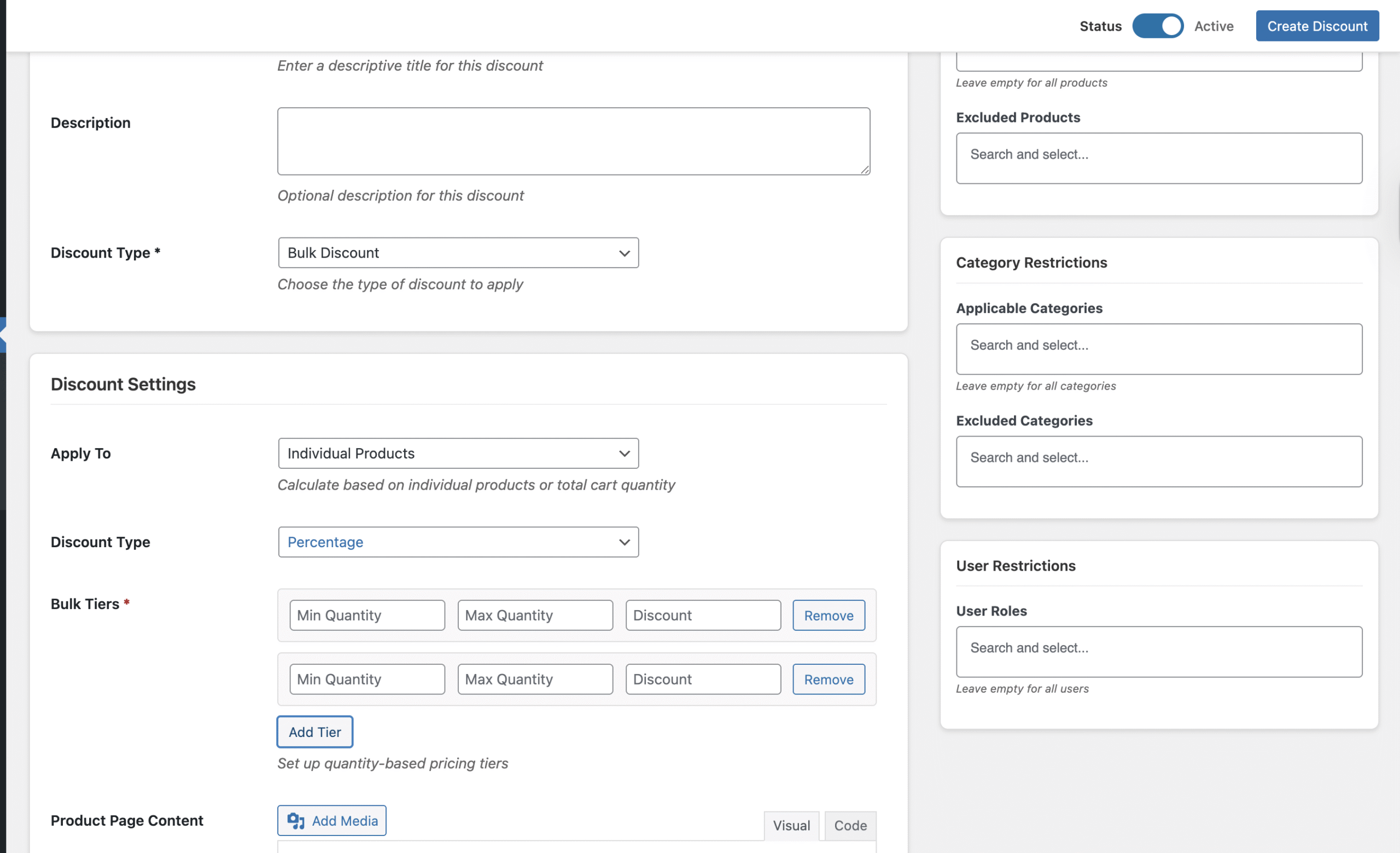The height and width of the screenshot is (853, 1400).
Task: Click into the Description text area
Action: (573, 141)
